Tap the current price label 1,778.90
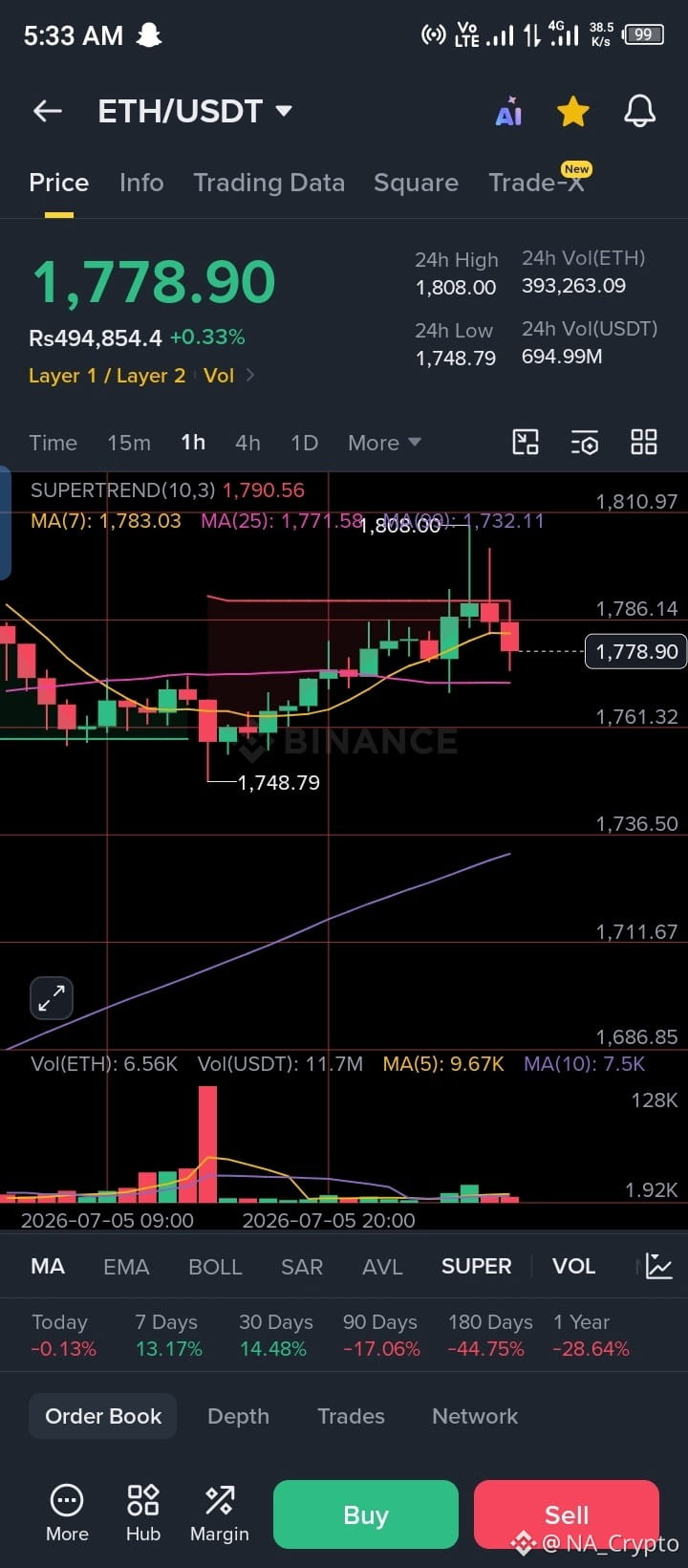 point(636,652)
